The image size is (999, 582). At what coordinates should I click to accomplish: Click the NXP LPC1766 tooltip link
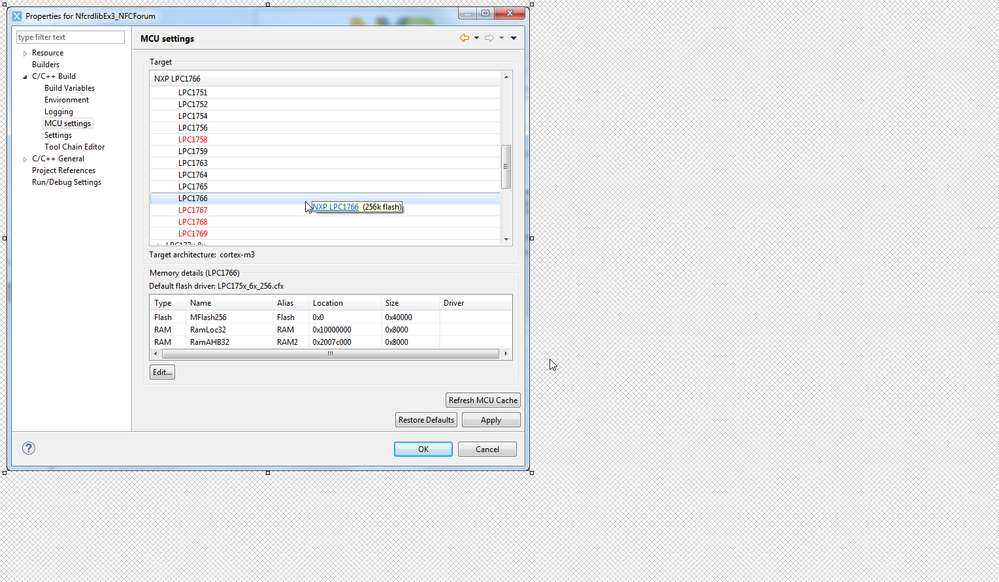click(335, 207)
